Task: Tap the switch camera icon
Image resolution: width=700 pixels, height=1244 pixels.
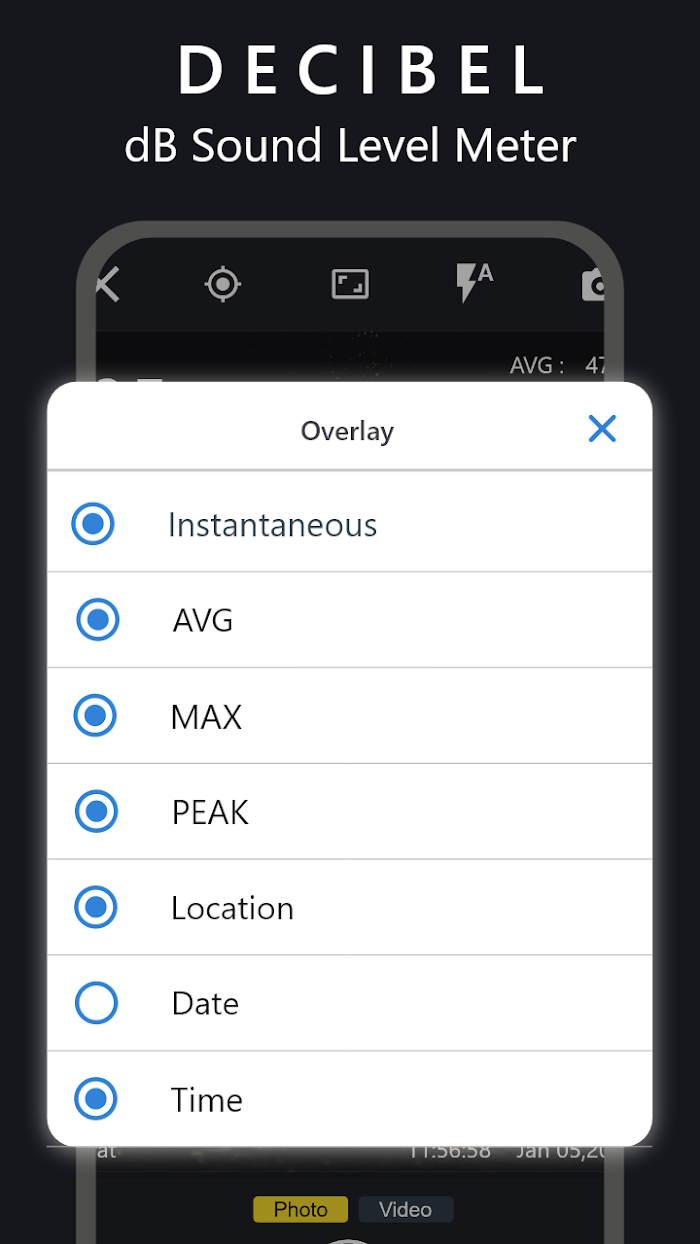Action: [x=594, y=285]
